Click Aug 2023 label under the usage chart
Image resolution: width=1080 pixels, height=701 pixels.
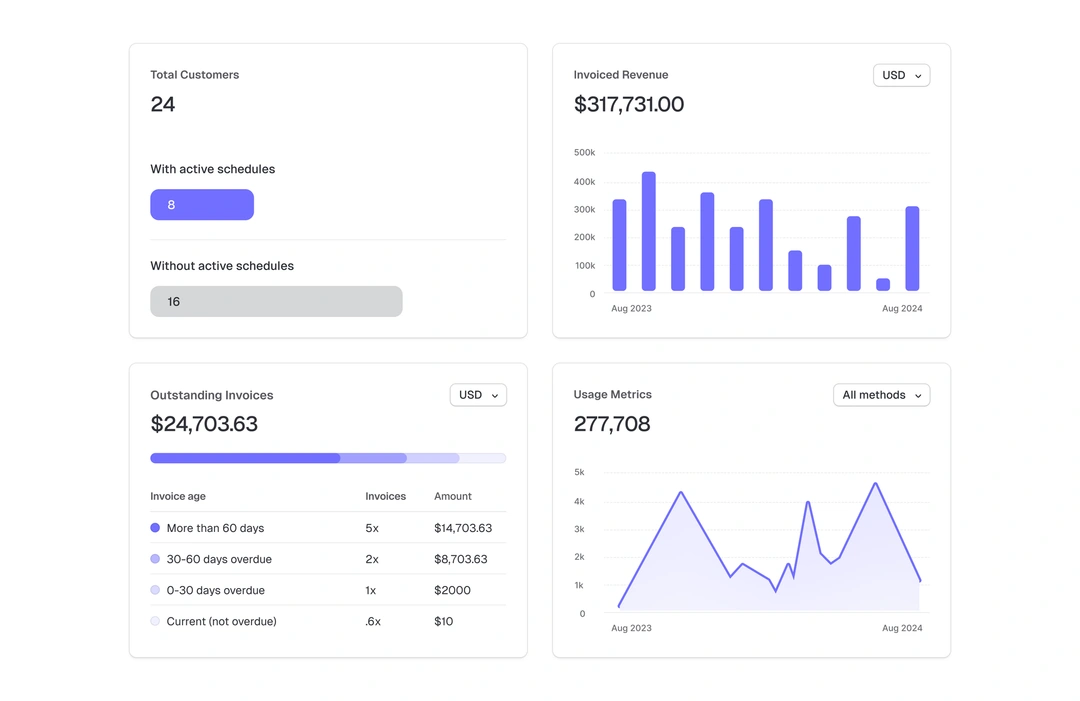tap(631, 628)
